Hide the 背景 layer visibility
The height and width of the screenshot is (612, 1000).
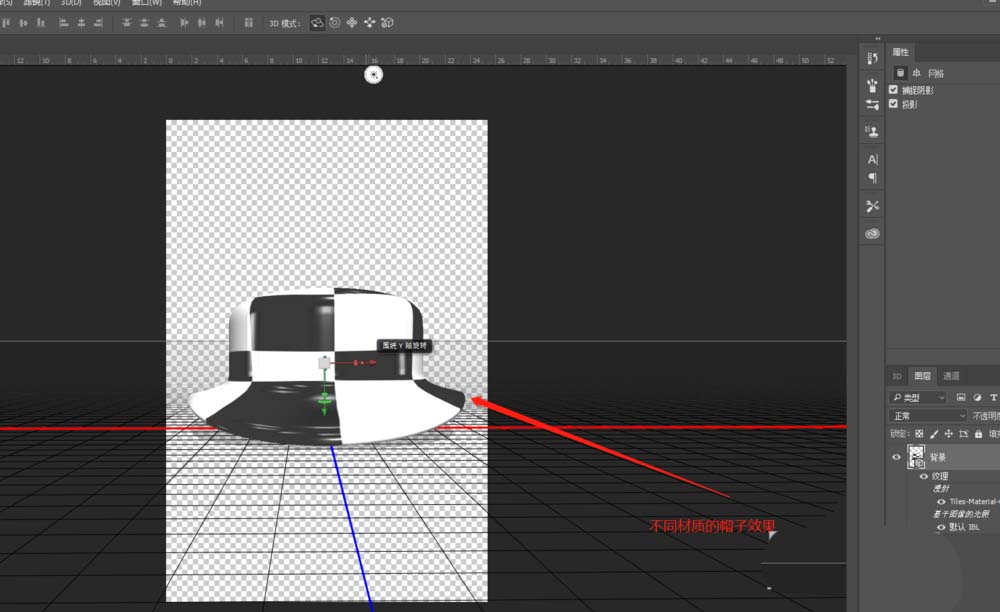[896, 455]
